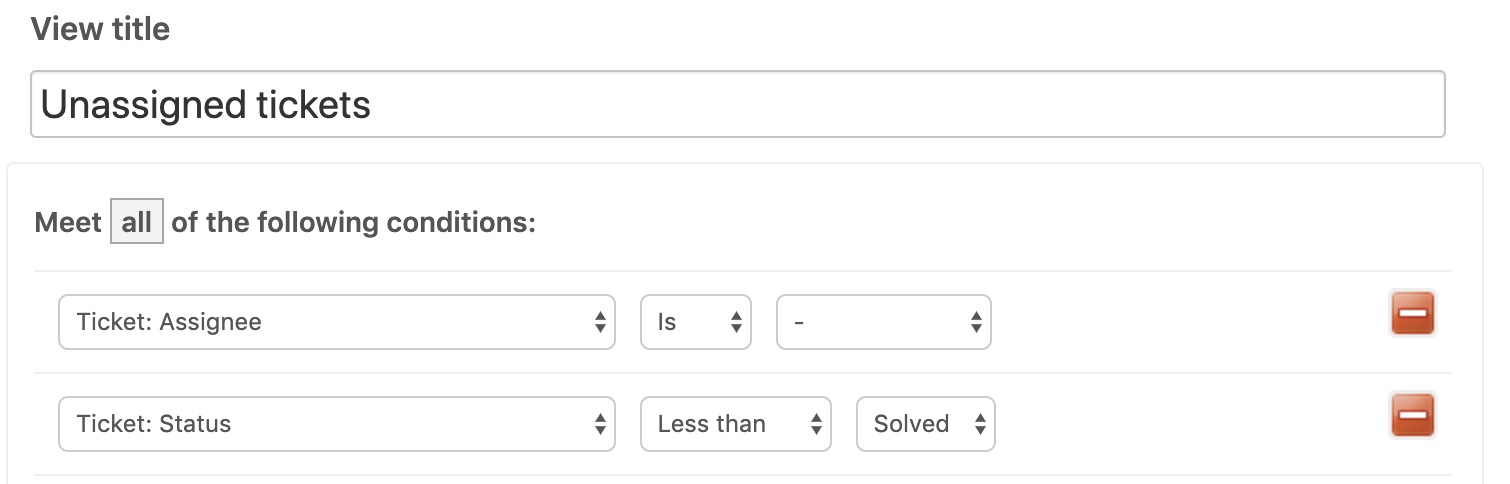Remove the Ticket: Status condition row
The width and height of the screenshot is (1510, 484).
[1412, 415]
